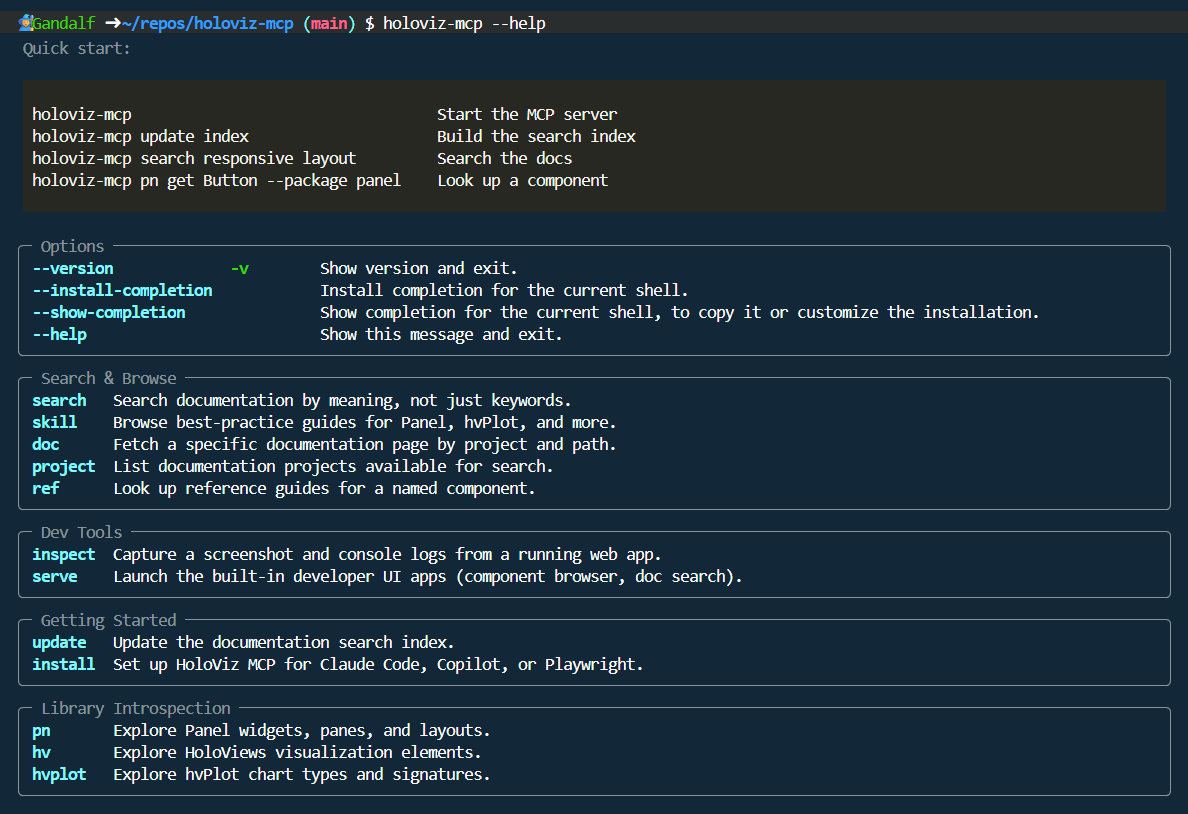Click 'Launch the built-in developer UI apps' description
The image size is (1188, 814).
click(428, 576)
